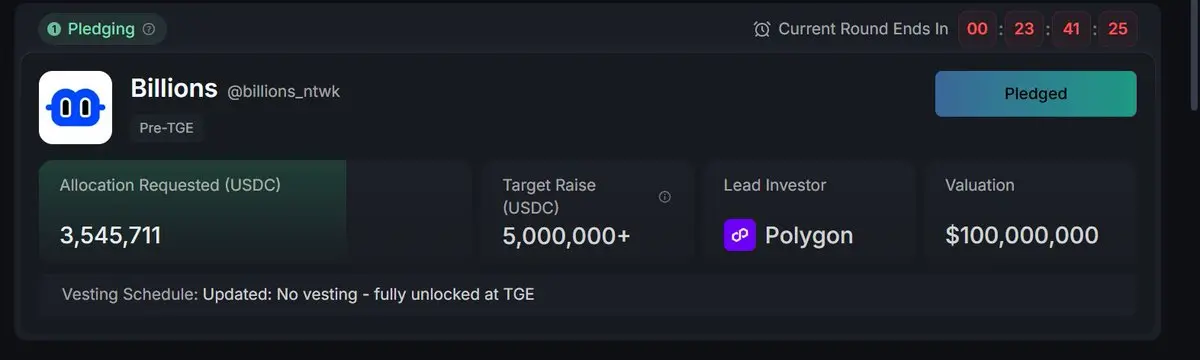Screen dimensions: 1200x360
Task: Click the countdown minutes box showing 41
Action: click(x=1071, y=29)
